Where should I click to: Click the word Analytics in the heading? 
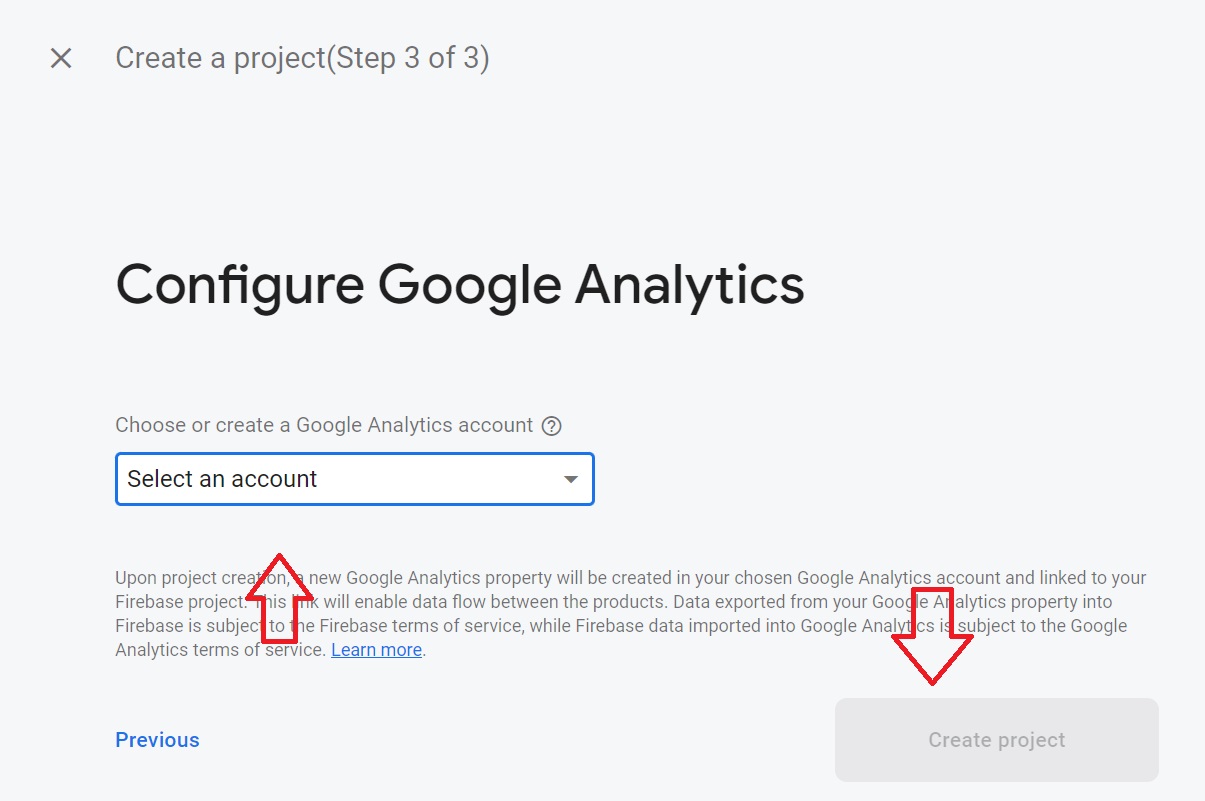click(x=689, y=285)
